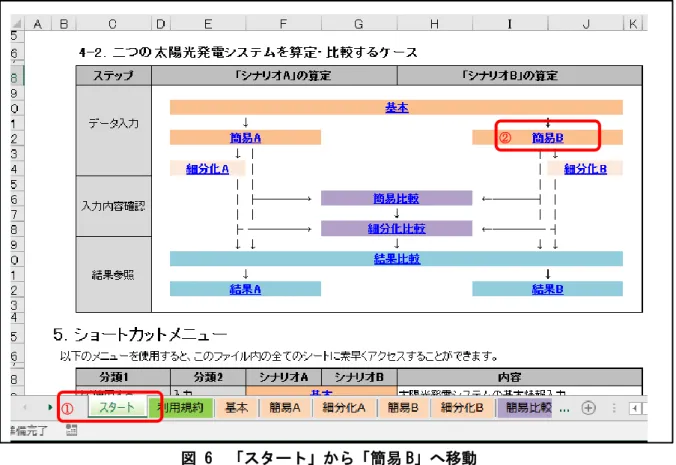The image size is (676, 465).
Task: Click the 簡易A link
Action: pyautogui.click(x=245, y=137)
